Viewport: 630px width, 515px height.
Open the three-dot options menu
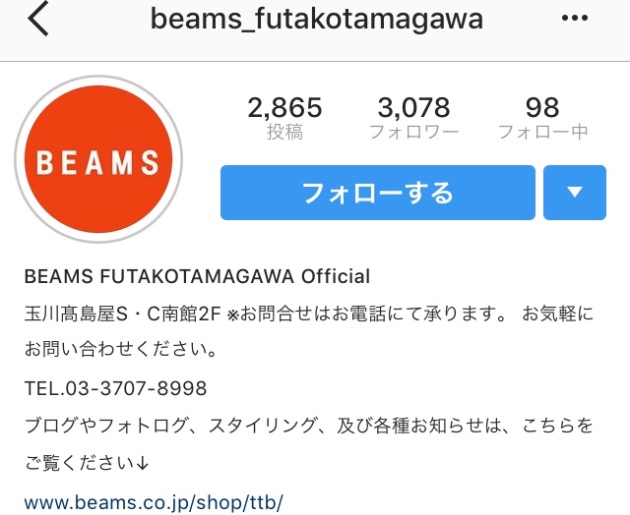(575, 18)
